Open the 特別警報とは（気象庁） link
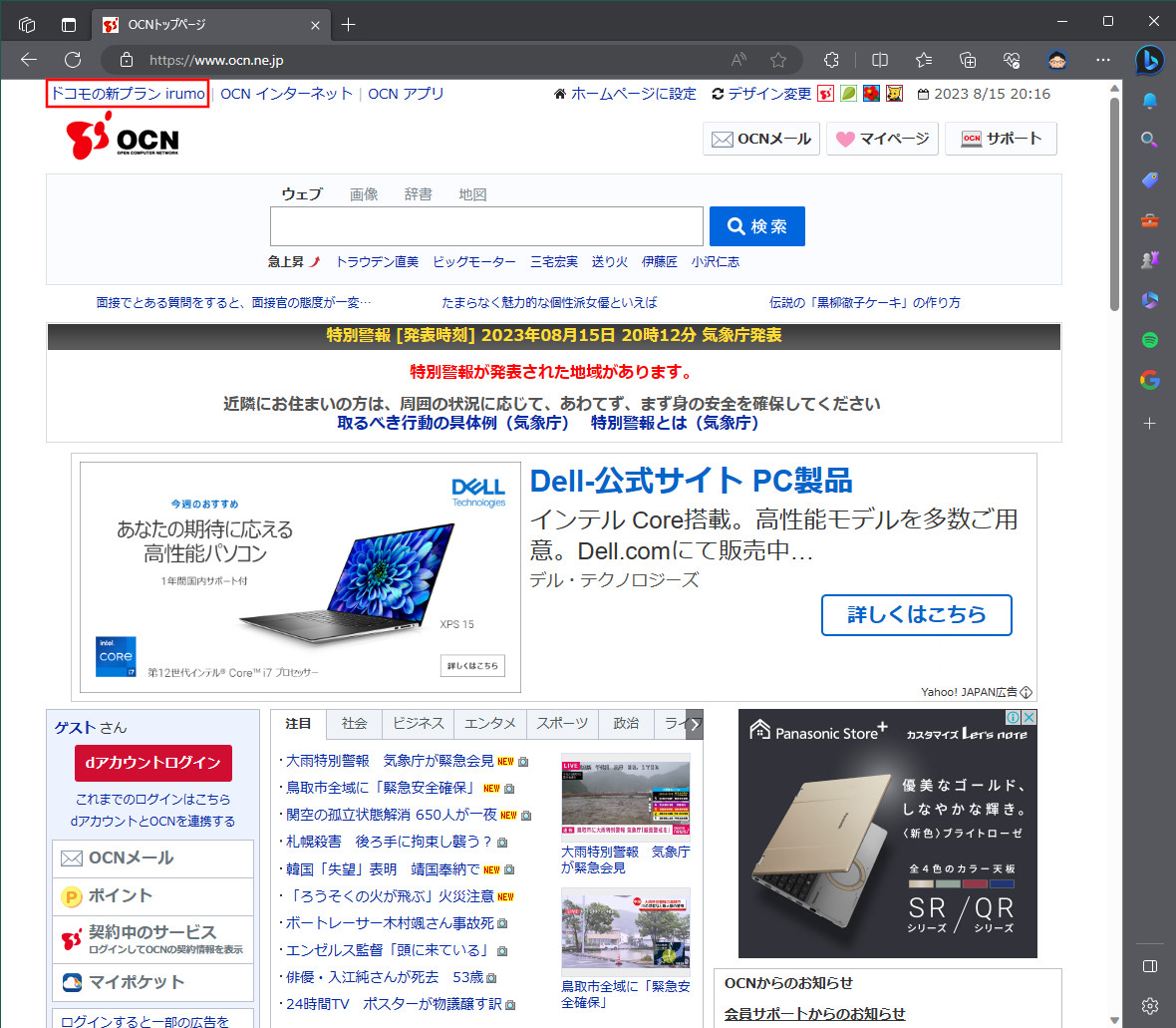This screenshot has width=1176, height=1028. [x=675, y=423]
